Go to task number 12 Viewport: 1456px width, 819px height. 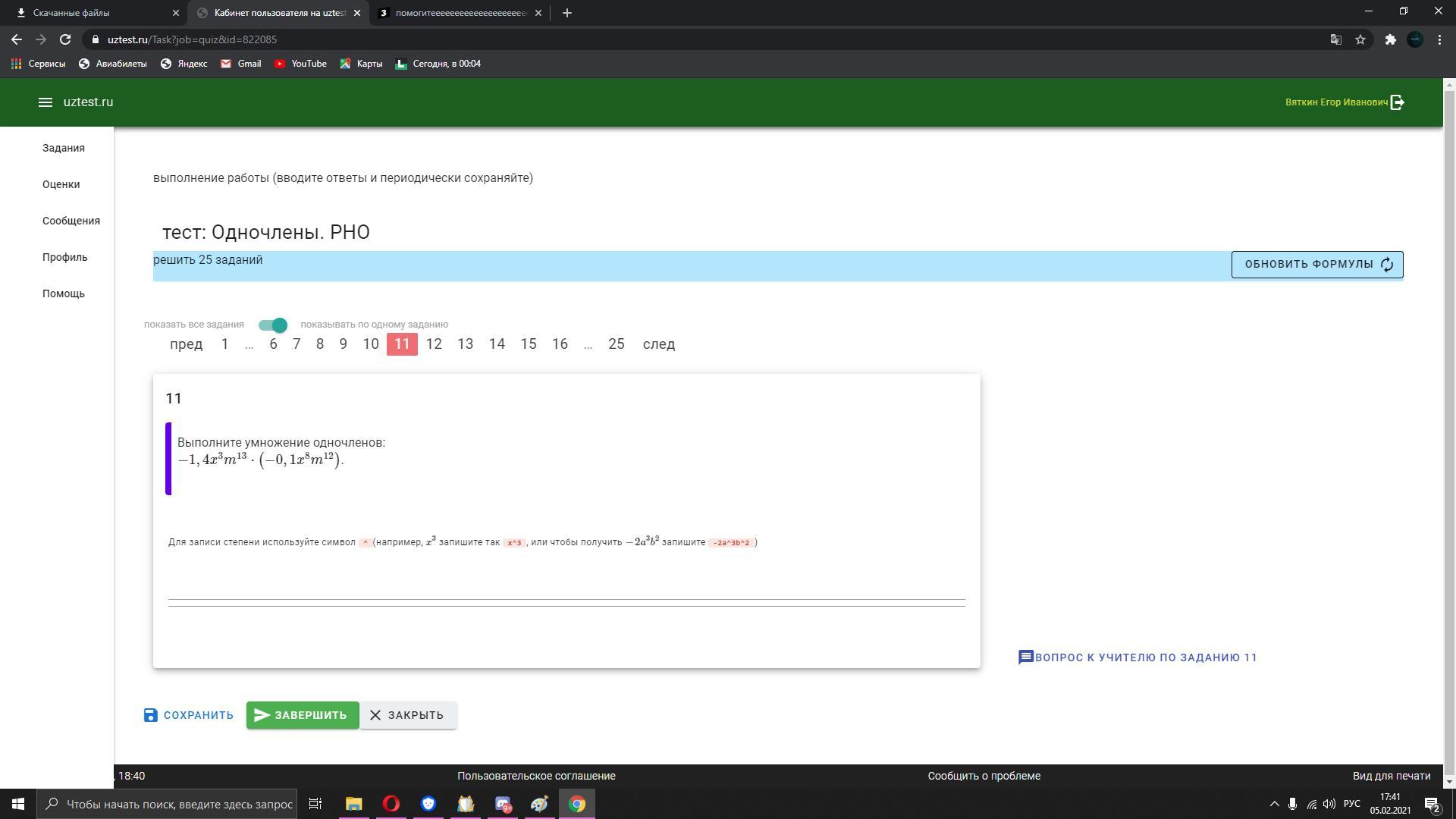[x=434, y=344]
